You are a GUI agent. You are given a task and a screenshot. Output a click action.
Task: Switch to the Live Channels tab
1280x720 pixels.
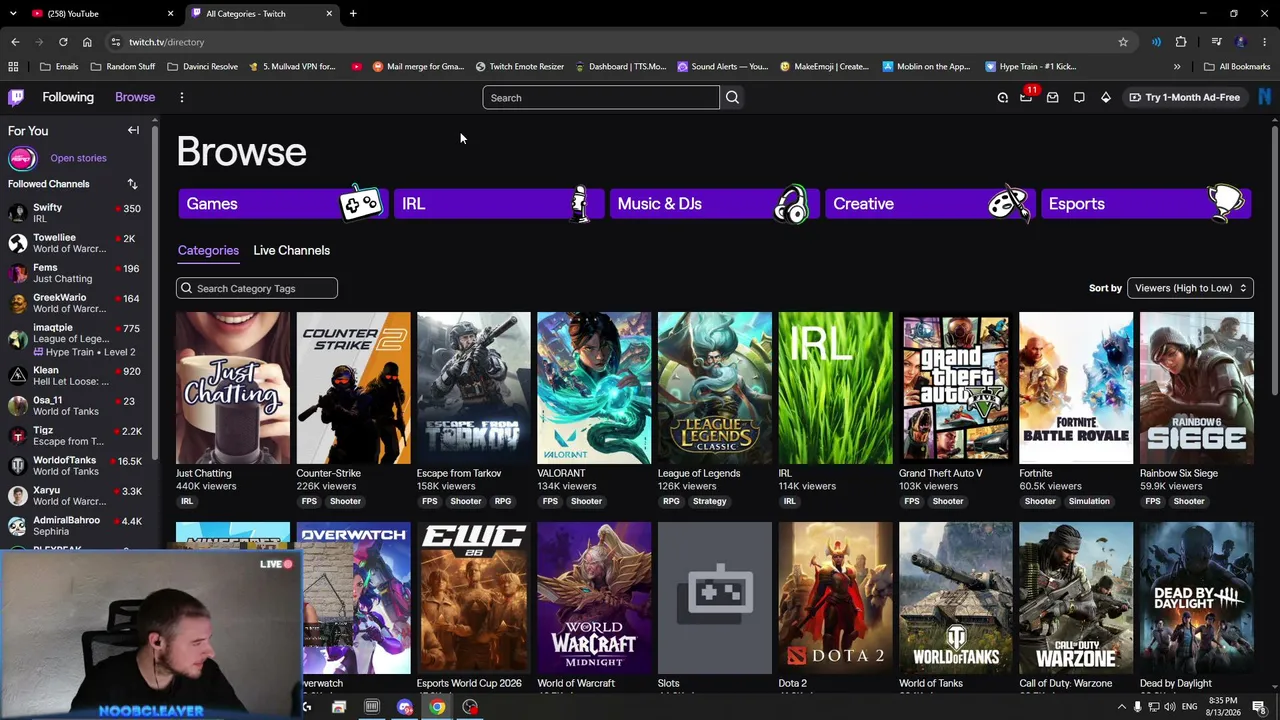pos(291,250)
